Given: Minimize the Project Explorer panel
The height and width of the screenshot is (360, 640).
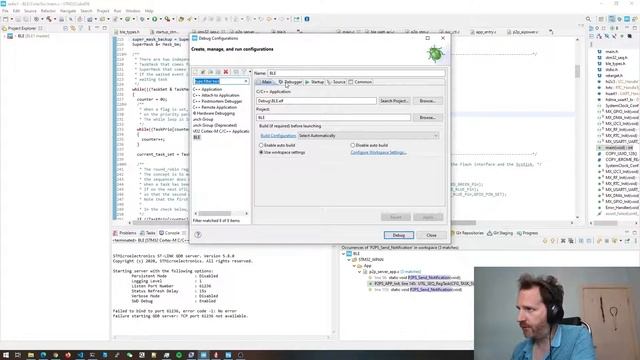Looking at the screenshot, I should [x=97, y=28].
